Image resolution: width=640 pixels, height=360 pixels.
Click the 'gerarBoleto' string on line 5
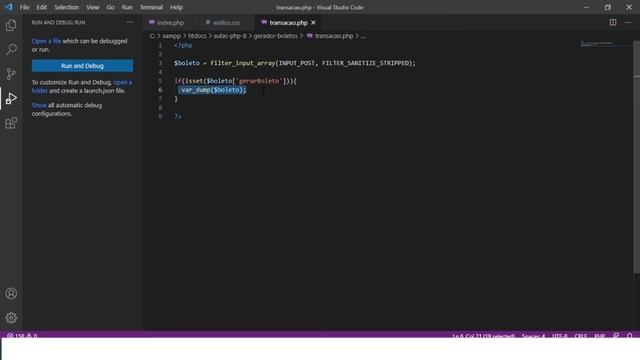click(259, 81)
